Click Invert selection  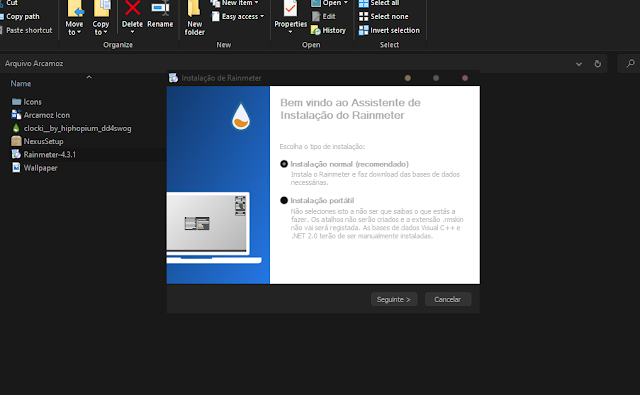389,30
